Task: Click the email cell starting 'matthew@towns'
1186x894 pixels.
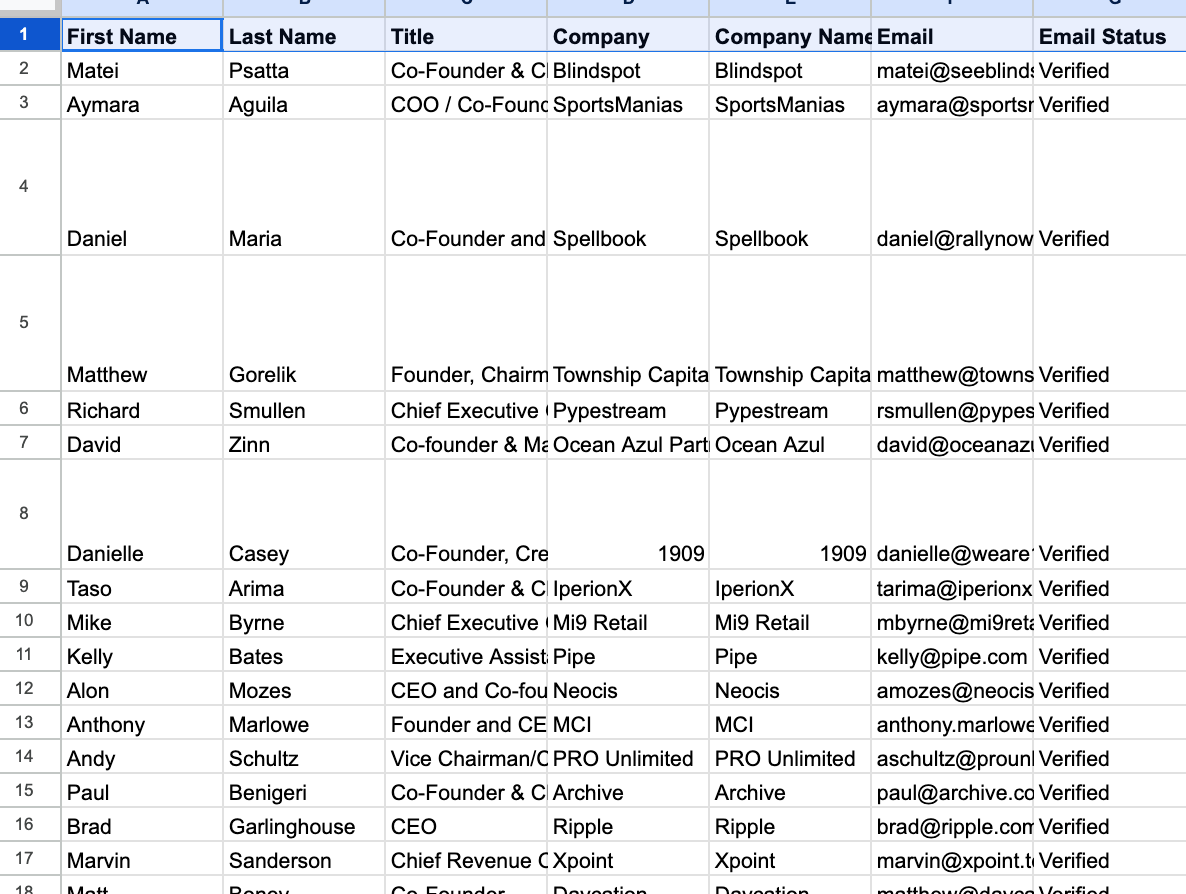Action: click(x=952, y=324)
